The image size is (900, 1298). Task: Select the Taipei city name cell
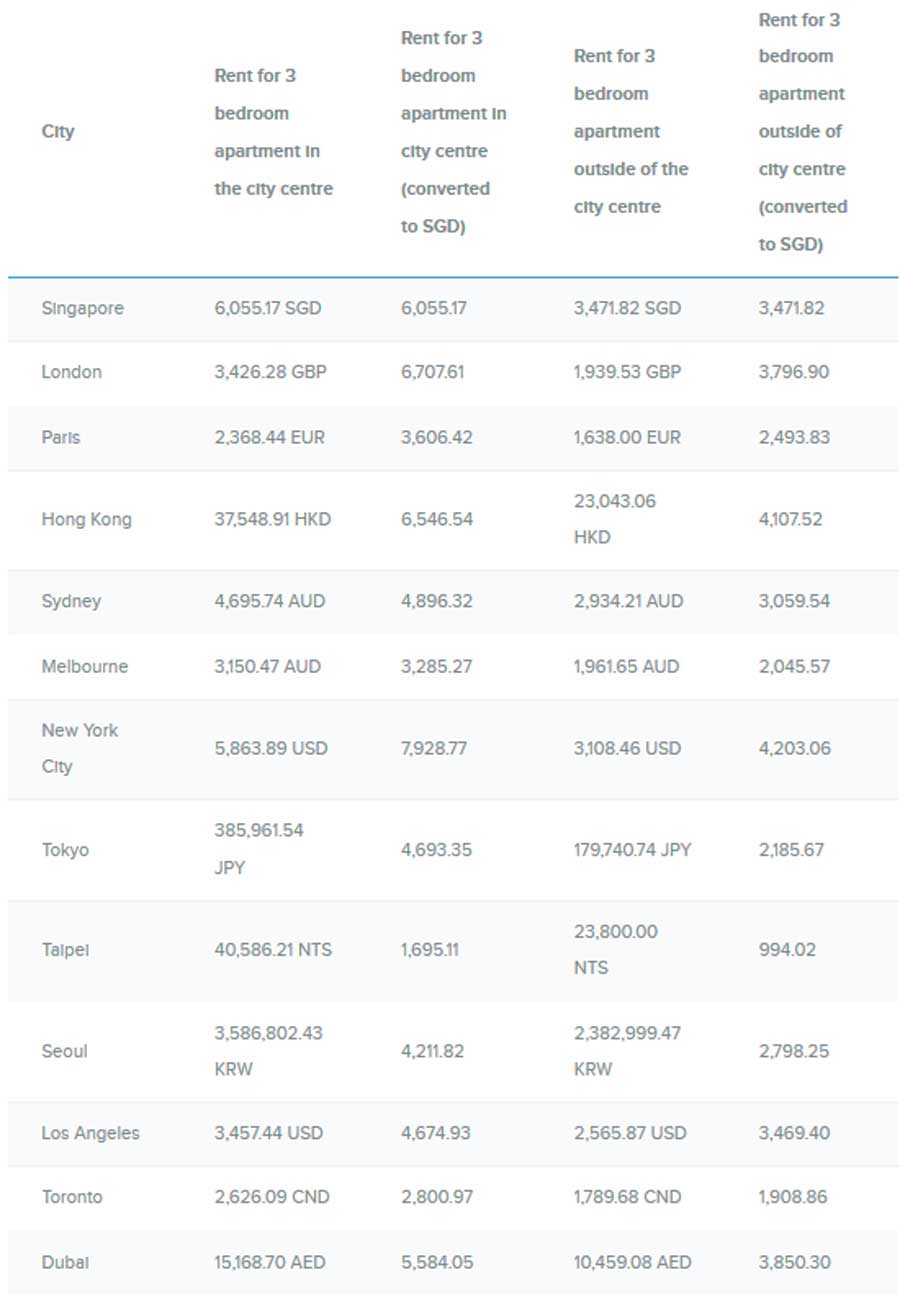pyautogui.click(x=65, y=950)
